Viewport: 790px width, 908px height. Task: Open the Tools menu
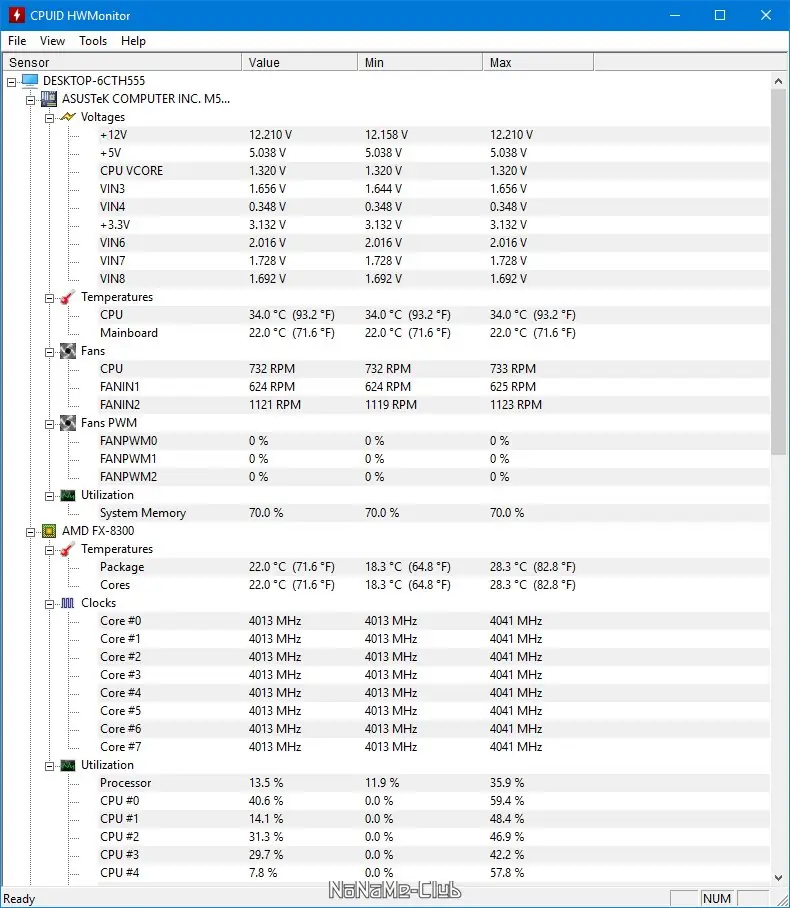[x=93, y=41]
